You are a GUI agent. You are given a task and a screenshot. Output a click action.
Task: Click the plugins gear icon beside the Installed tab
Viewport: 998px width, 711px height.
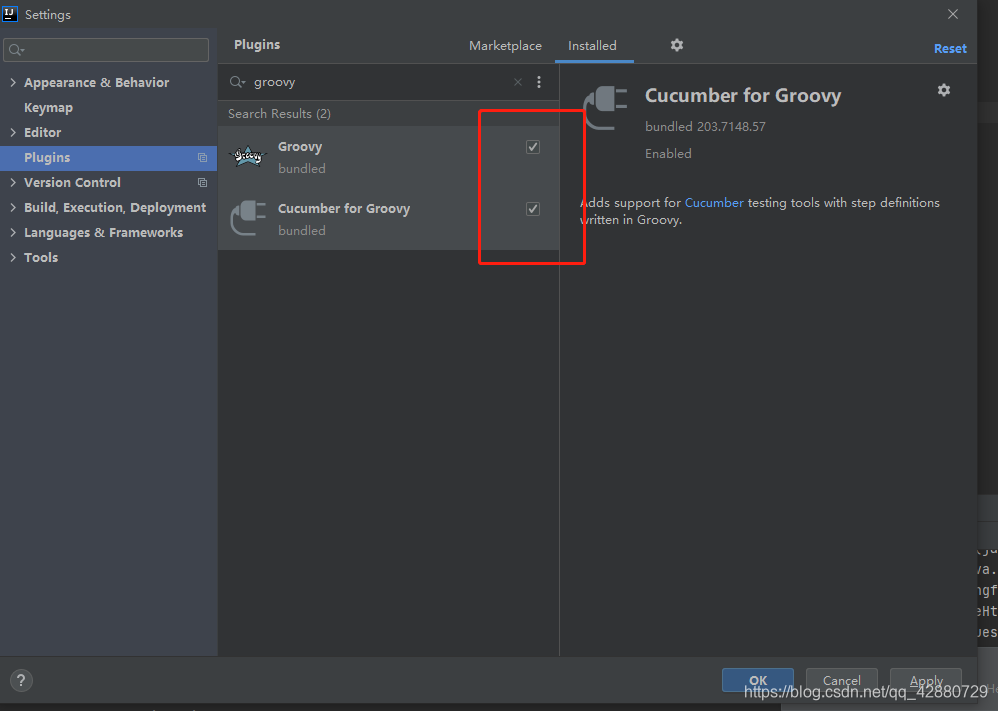(677, 45)
